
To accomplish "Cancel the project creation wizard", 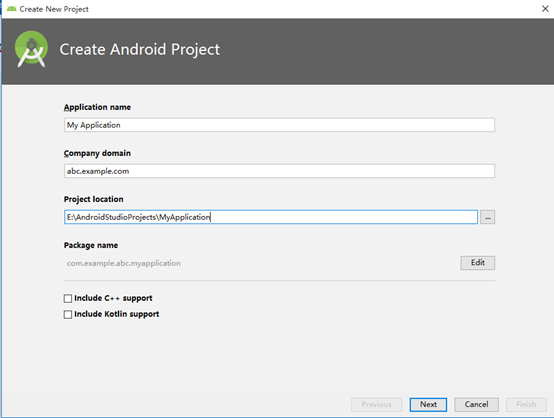I will pyautogui.click(x=476, y=405).
